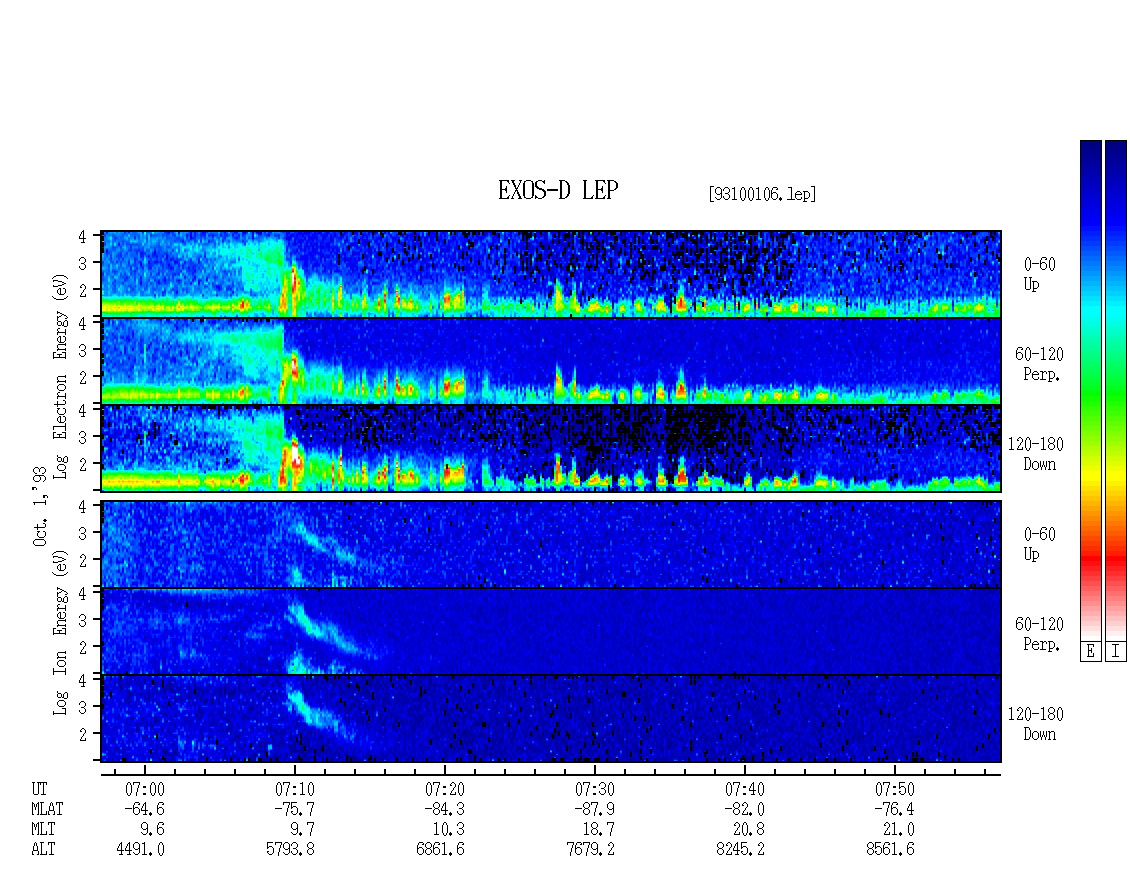The height and width of the screenshot is (875, 1130).
Task: Click the ALT row header
Action: 43,850
